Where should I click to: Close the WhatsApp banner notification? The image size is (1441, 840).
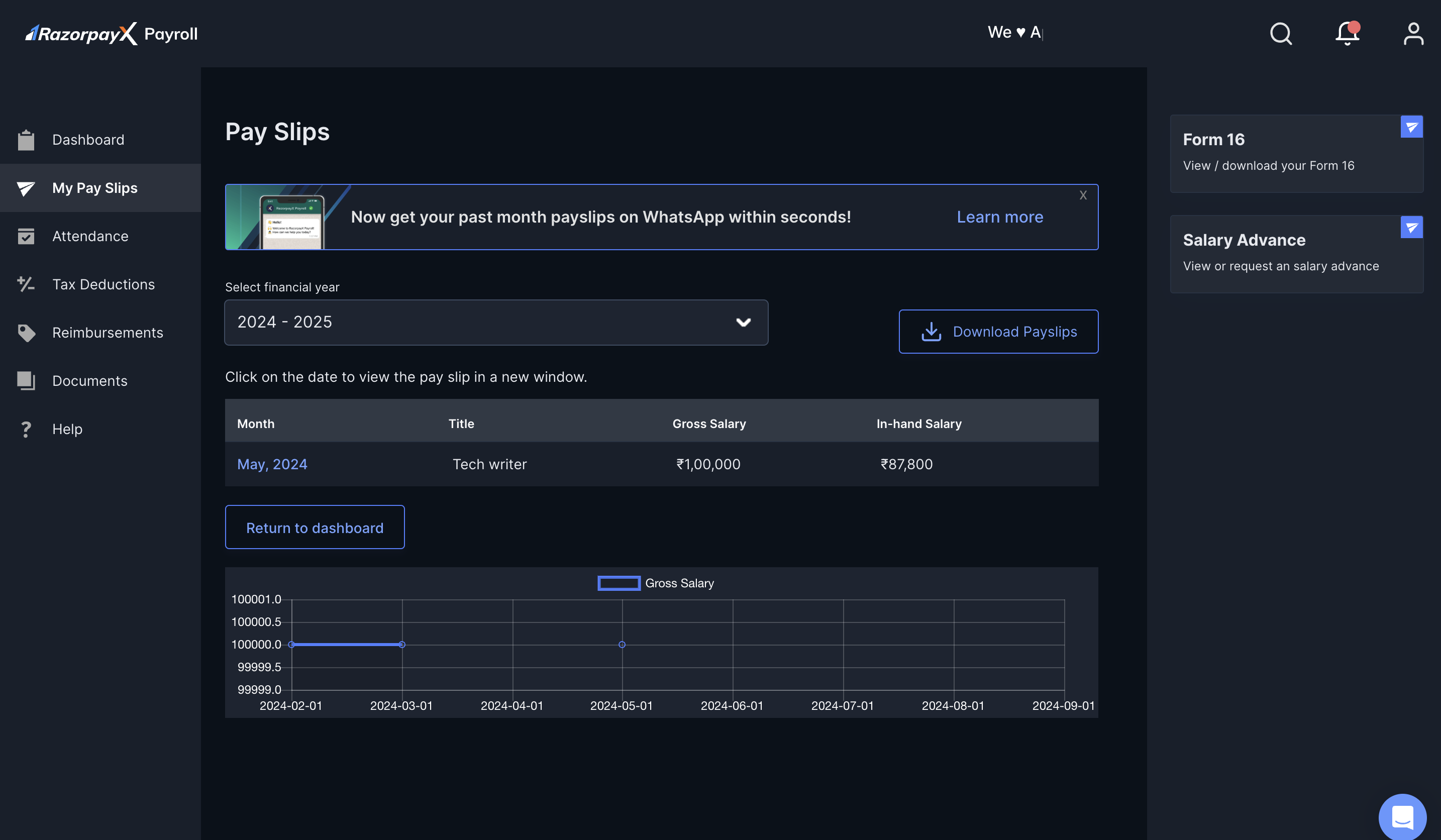coord(1082,196)
